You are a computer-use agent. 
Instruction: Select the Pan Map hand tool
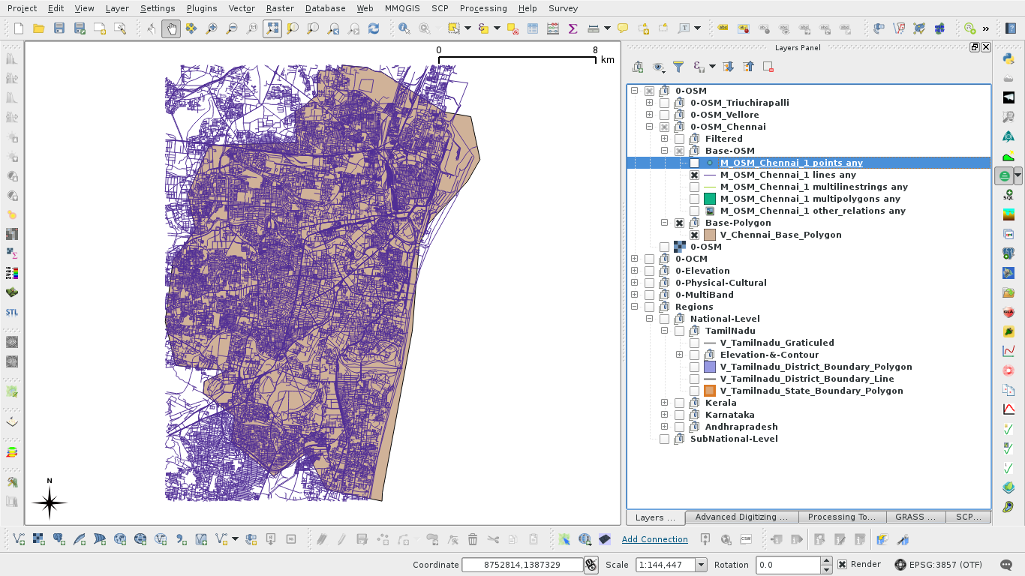171,29
